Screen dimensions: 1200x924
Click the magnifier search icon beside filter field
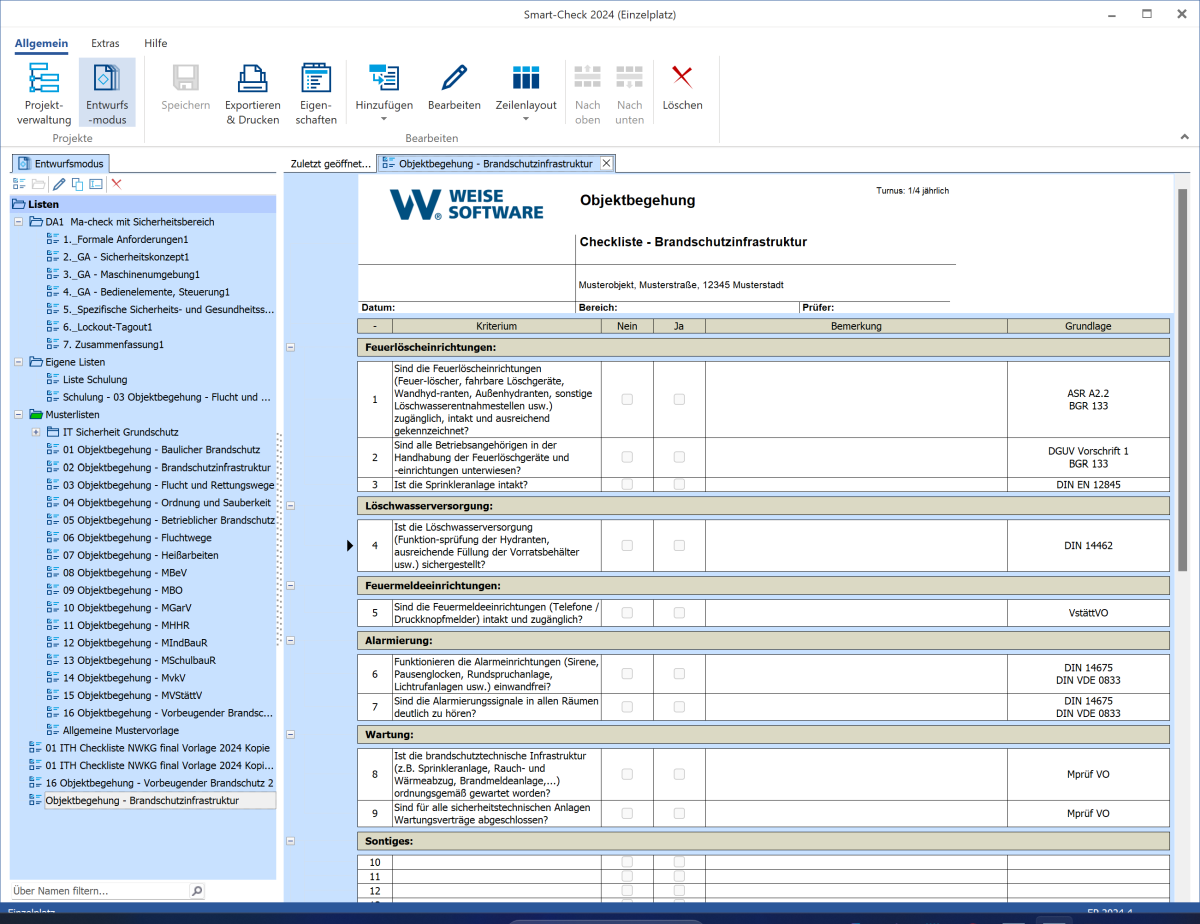[197, 890]
